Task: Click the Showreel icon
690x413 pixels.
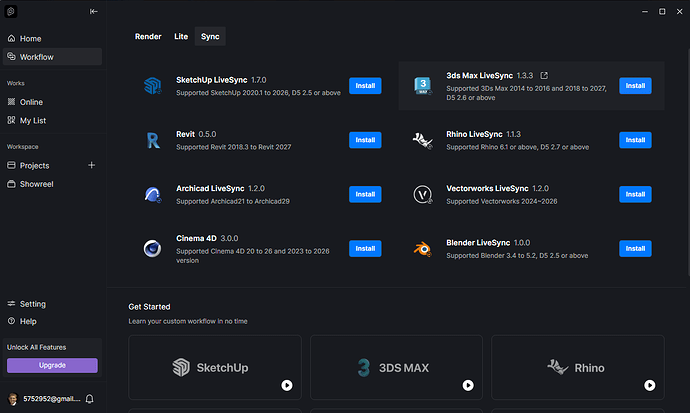Action: (x=11, y=184)
